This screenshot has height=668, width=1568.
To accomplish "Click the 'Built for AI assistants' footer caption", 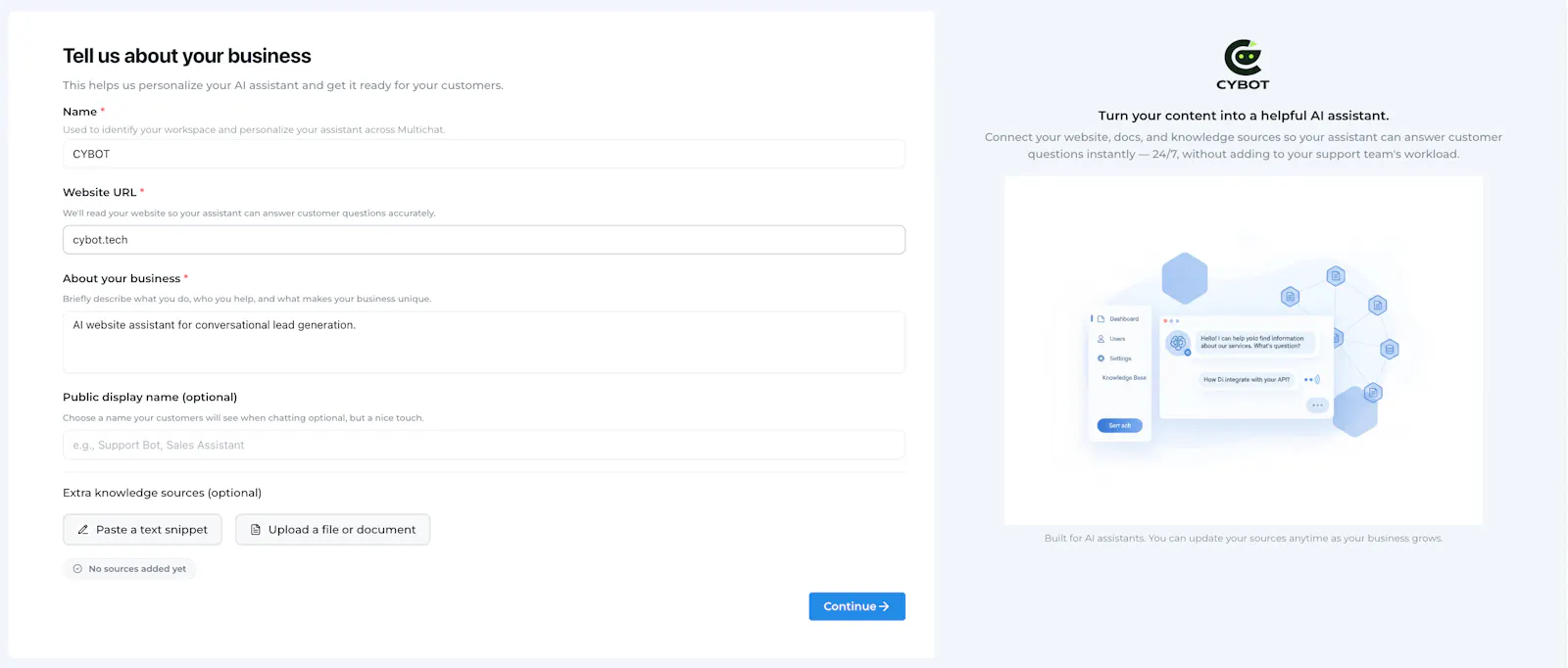I will (1243, 538).
